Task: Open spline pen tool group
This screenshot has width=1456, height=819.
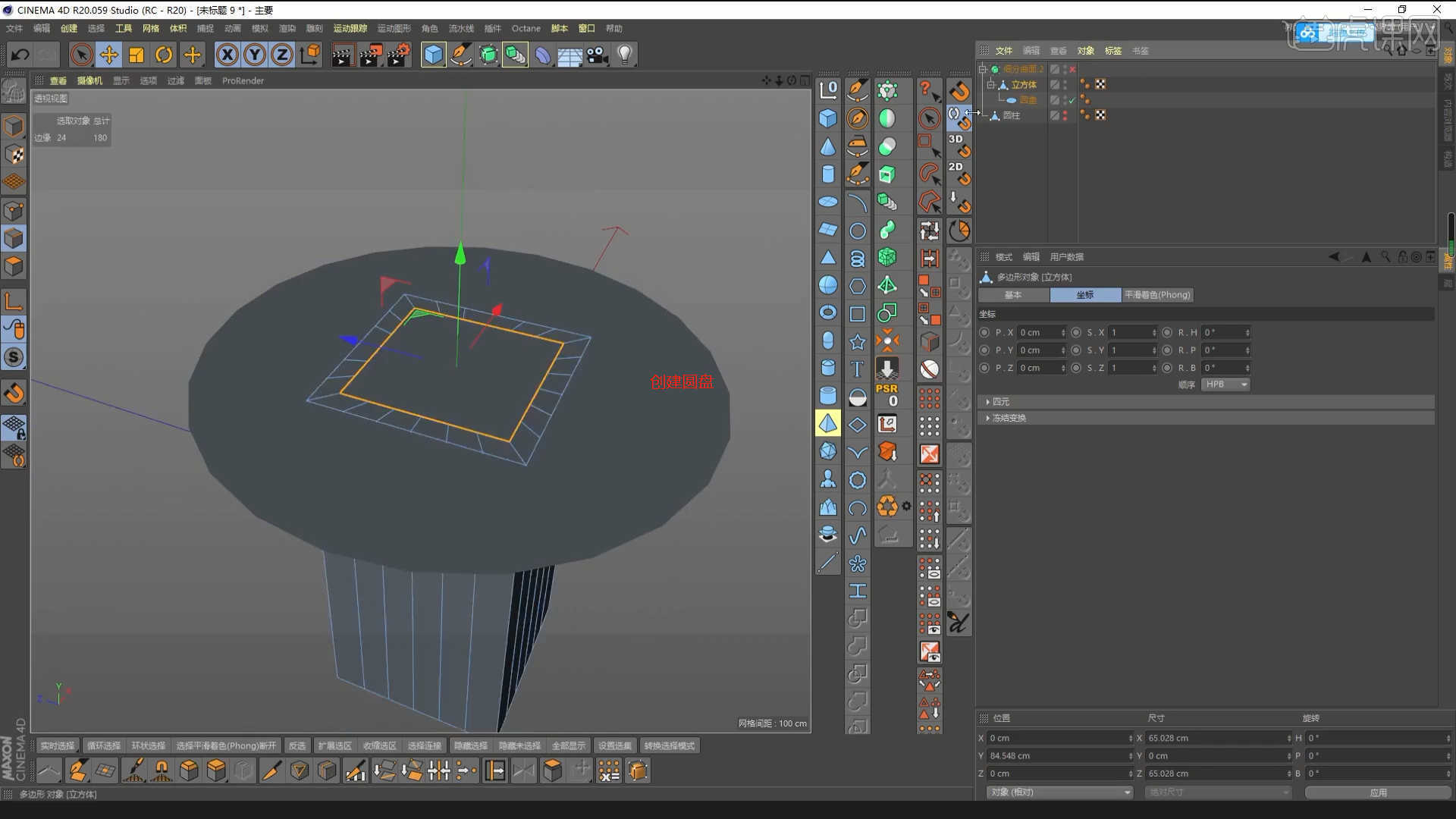Action: (x=460, y=55)
